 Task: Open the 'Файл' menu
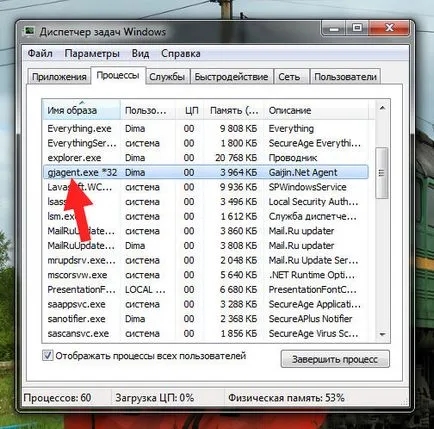pyautogui.click(x=40, y=53)
